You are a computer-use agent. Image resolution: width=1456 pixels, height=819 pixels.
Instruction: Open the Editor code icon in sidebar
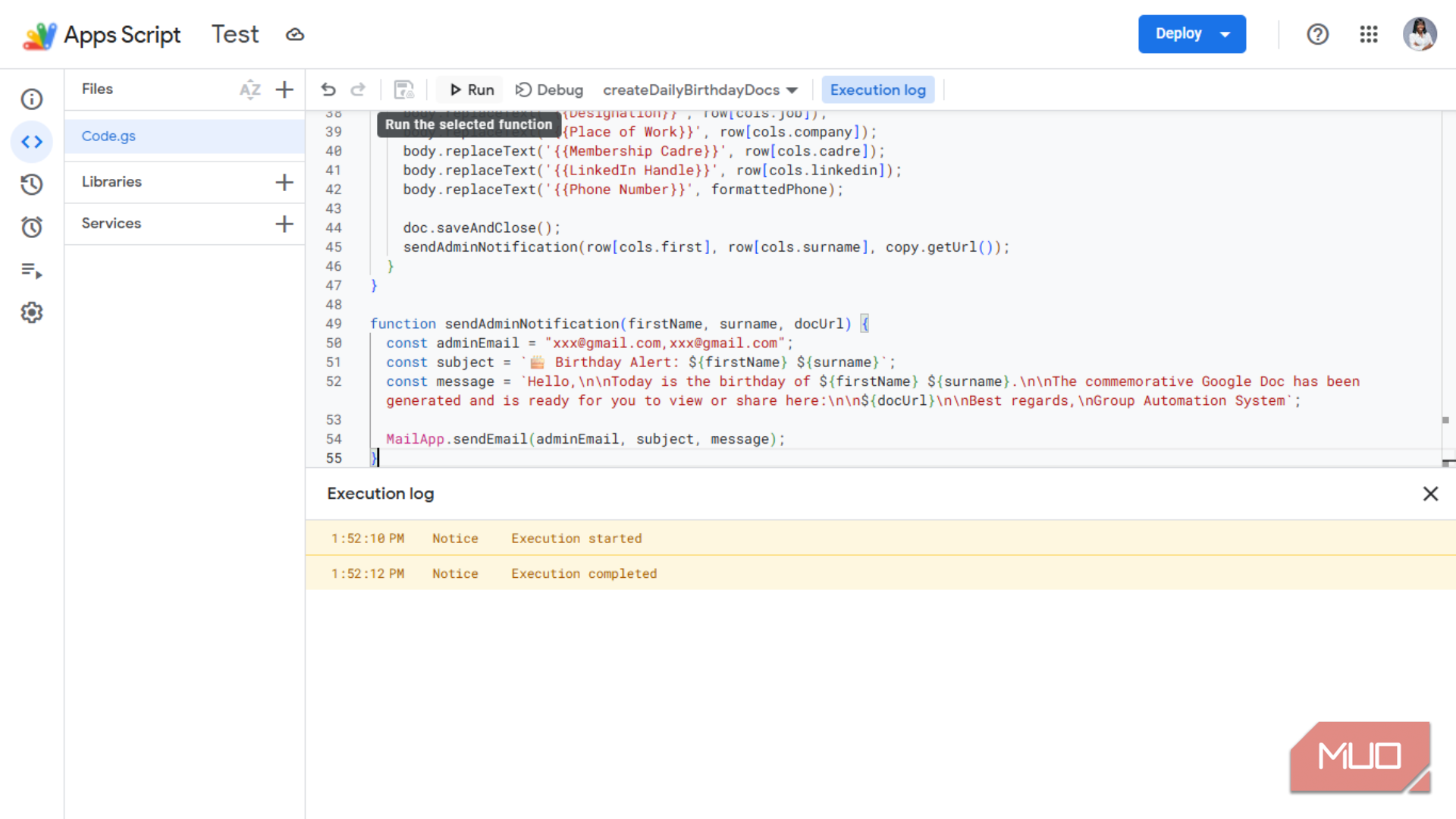32,142
